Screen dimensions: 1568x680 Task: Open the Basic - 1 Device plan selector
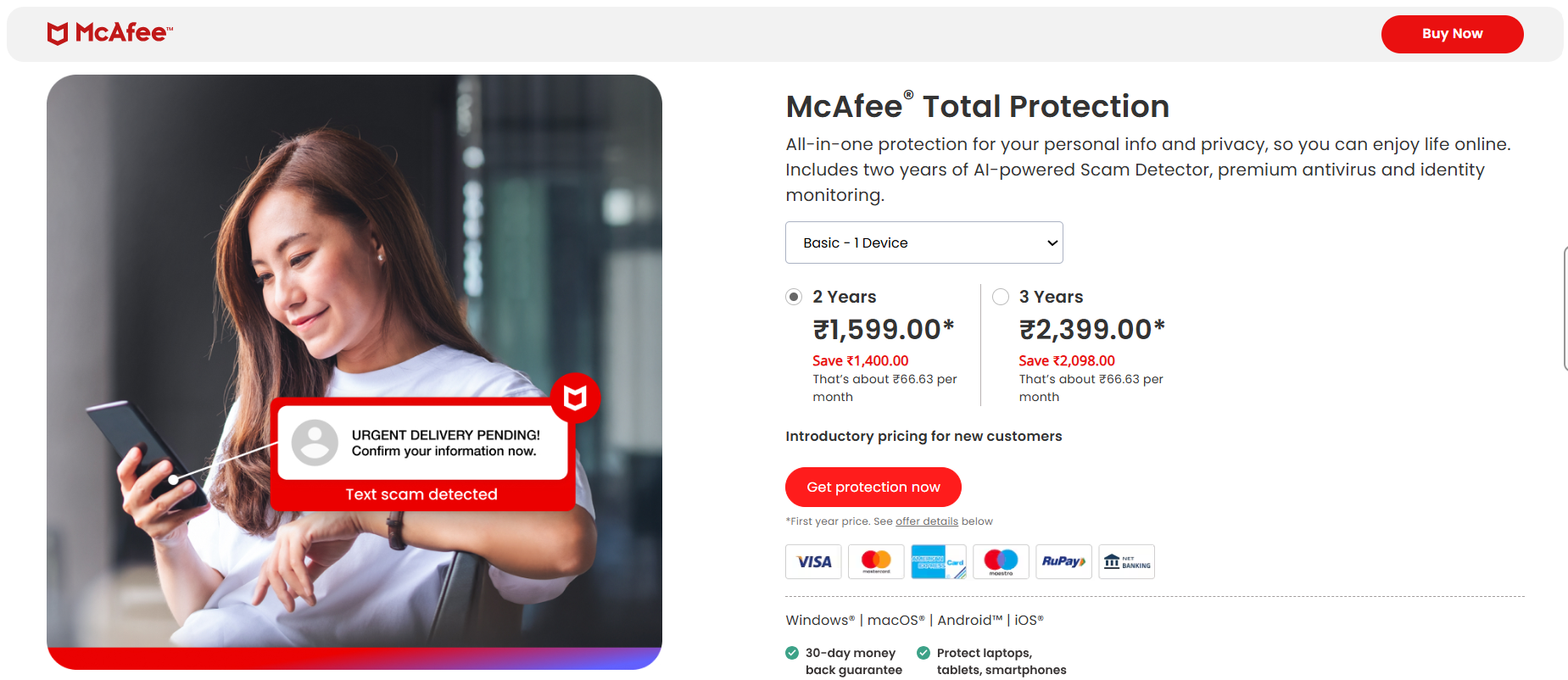click(x=924, y=242)
